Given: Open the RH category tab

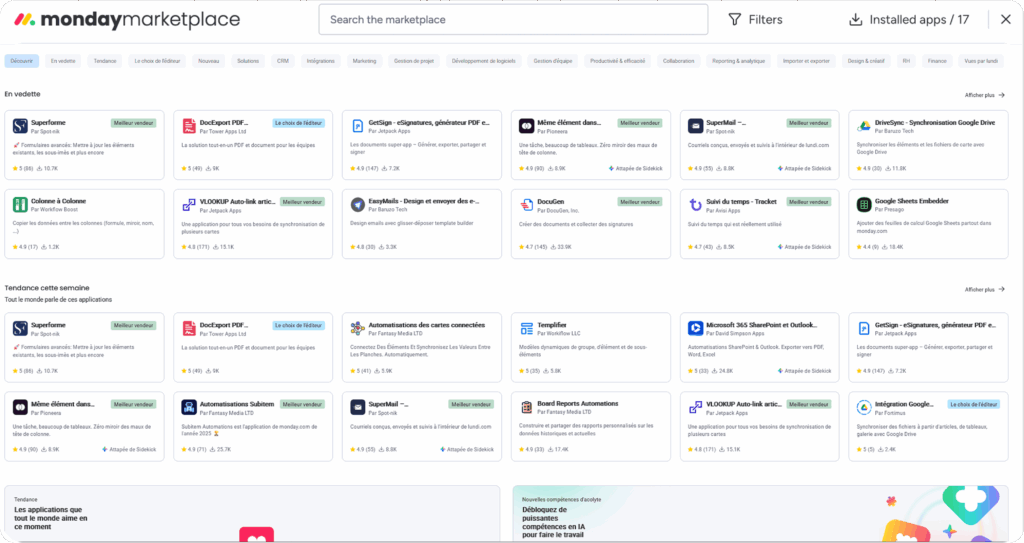Looking at the screenshot, I should 906,61.
